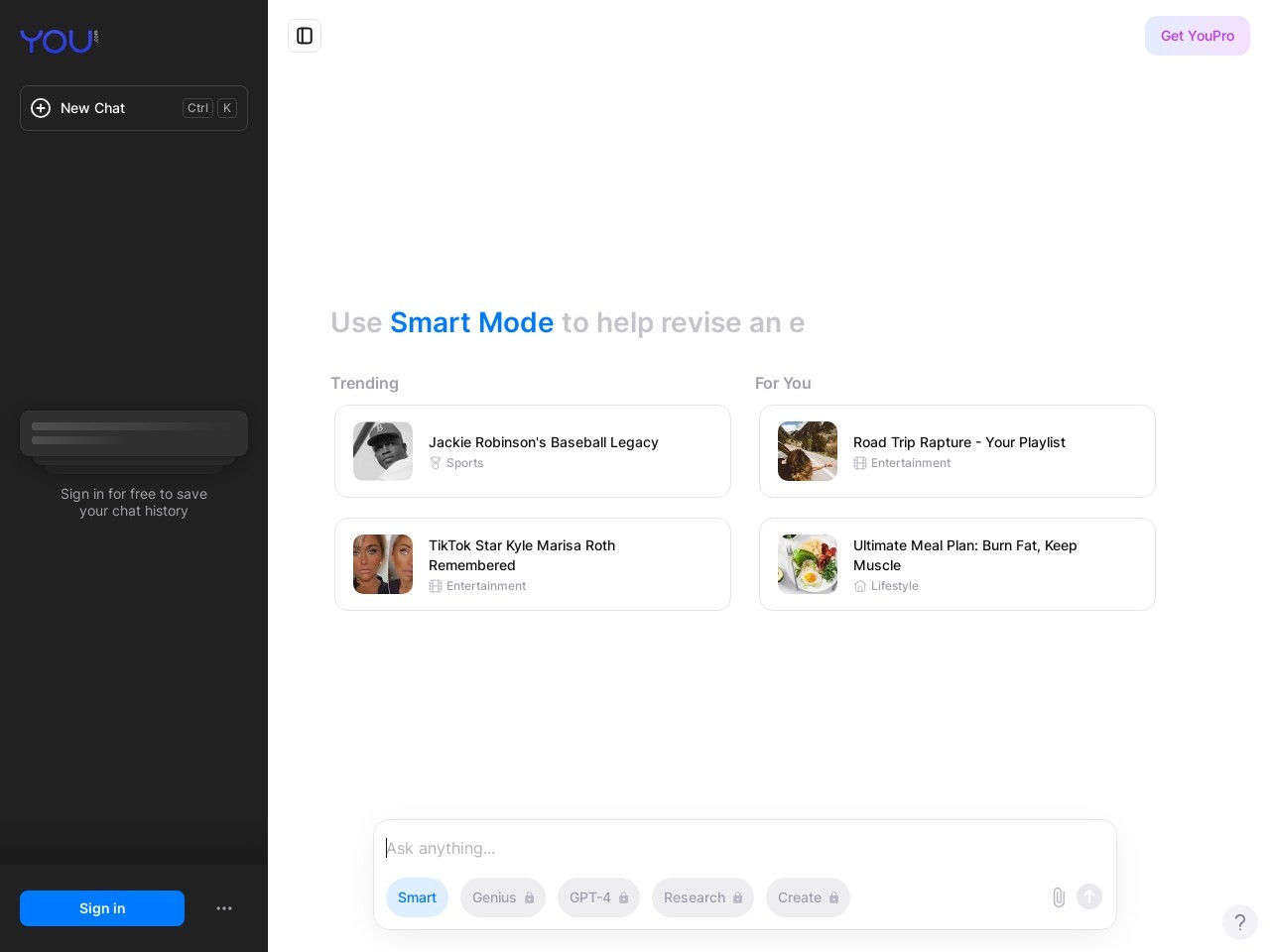Select the Smart mode chip

click(417, 897)
